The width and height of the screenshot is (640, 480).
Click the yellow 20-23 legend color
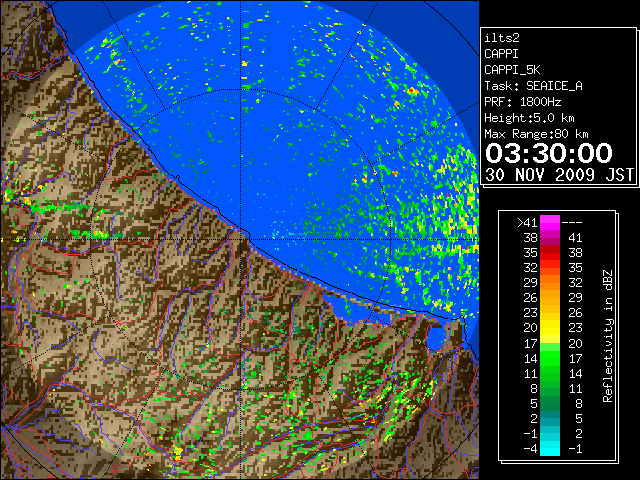coord(550,328)
